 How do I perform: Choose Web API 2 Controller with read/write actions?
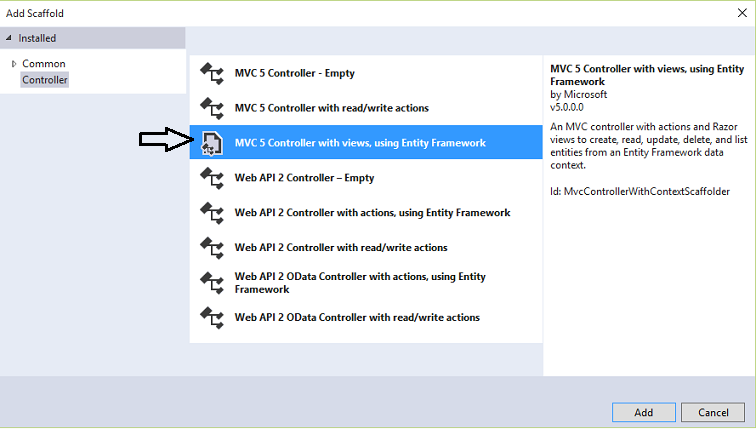click(x=366, y=247)
